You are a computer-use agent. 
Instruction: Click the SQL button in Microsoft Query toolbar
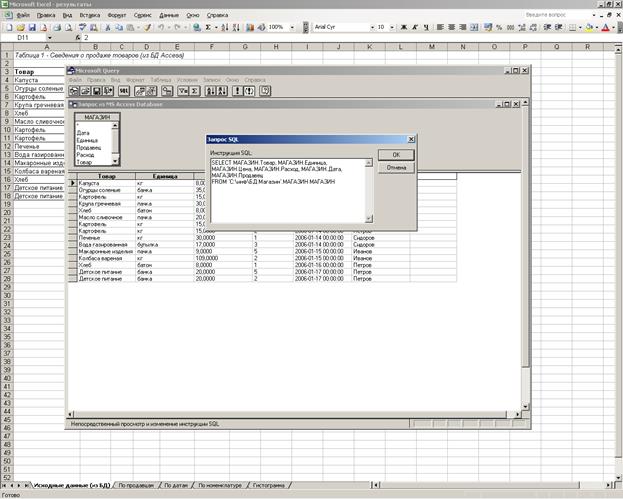[124, 91]
